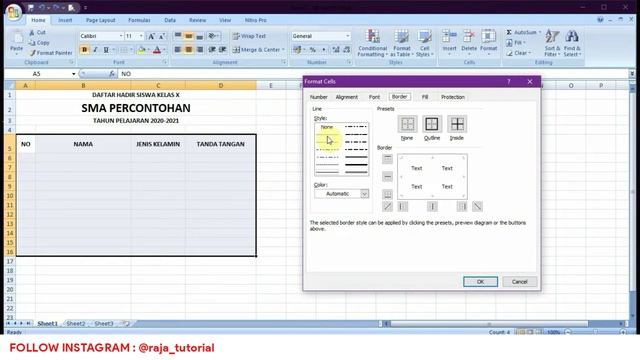Open the Merge & Center dropdown arrow
Screen dimensions: 640x360
coord(283,50)
